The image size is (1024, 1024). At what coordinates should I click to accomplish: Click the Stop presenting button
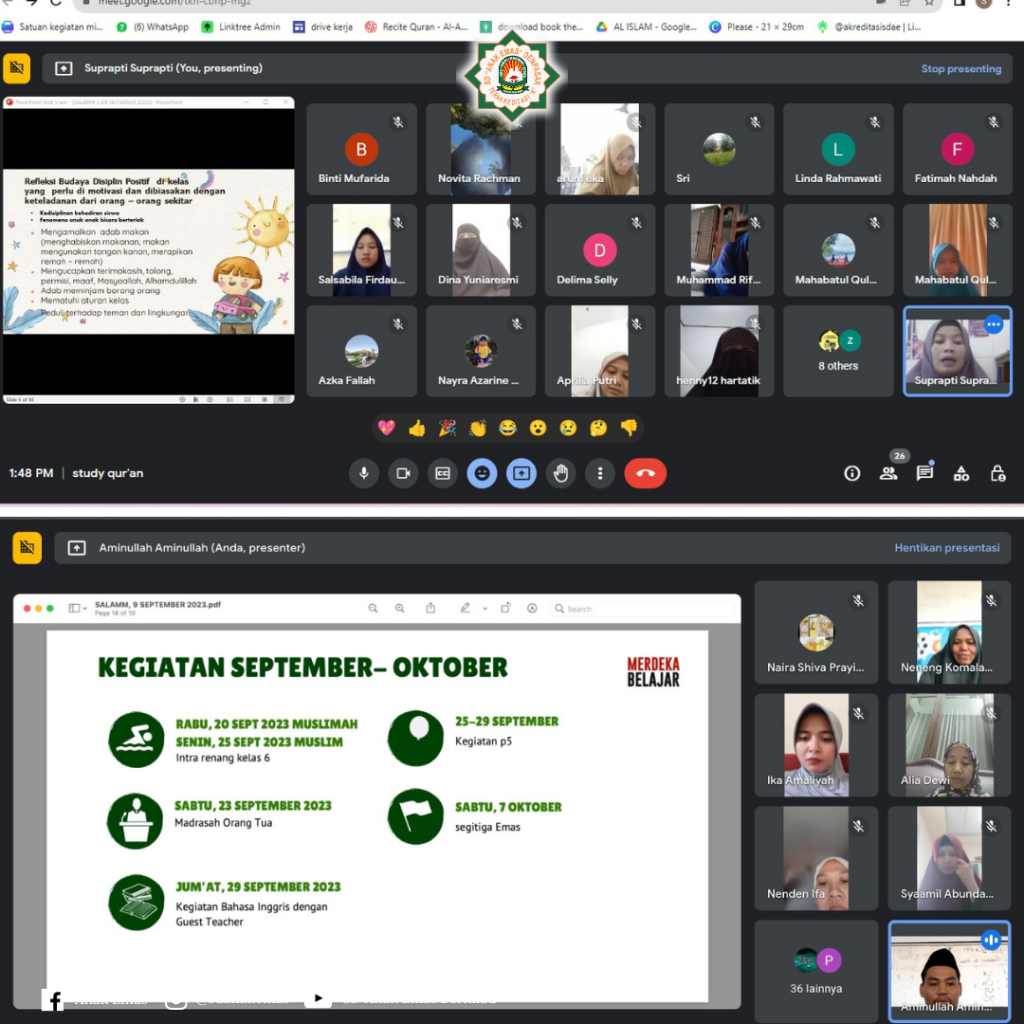960,69
